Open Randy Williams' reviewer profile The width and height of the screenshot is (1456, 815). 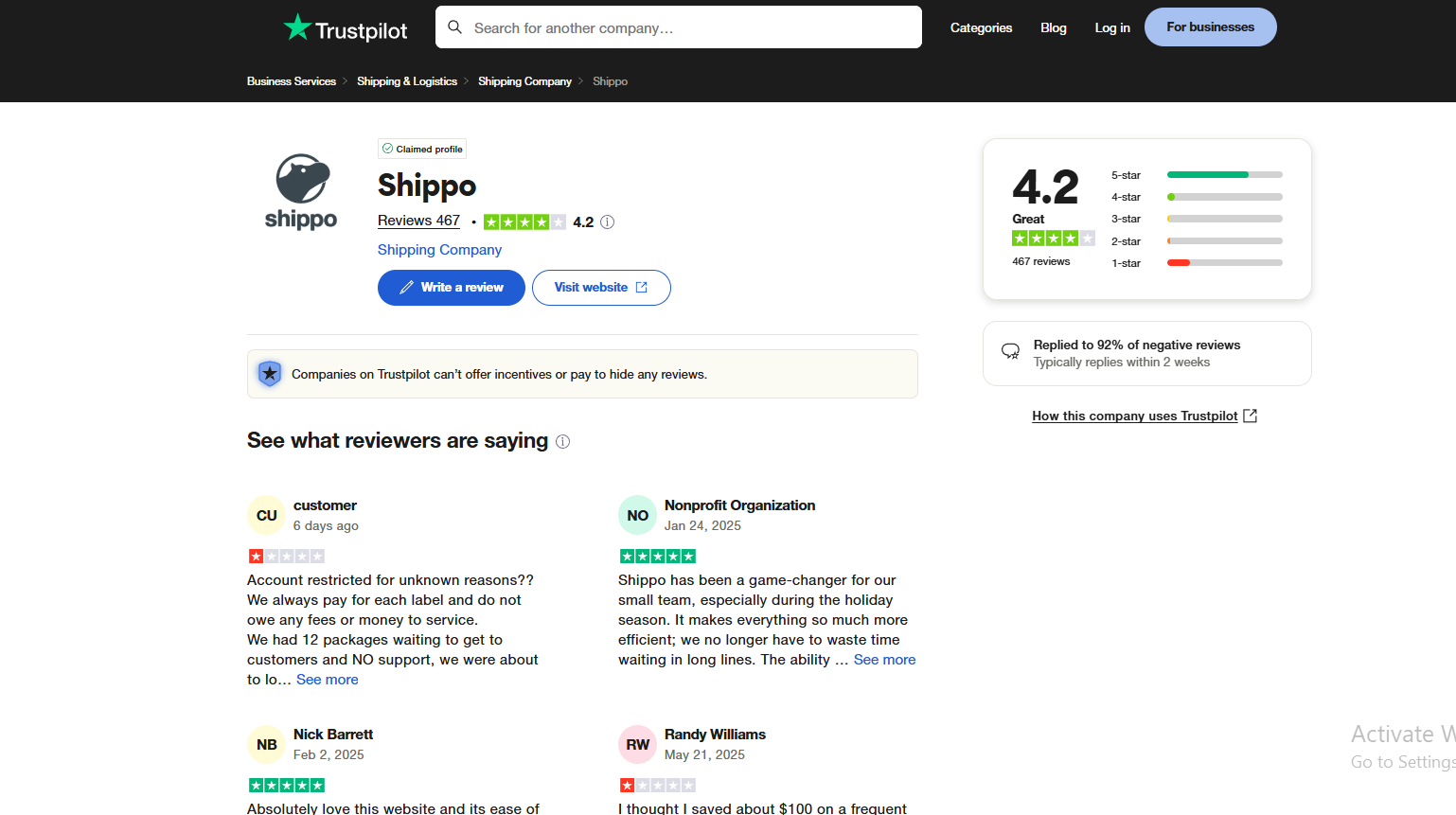(x=715, y=735)
